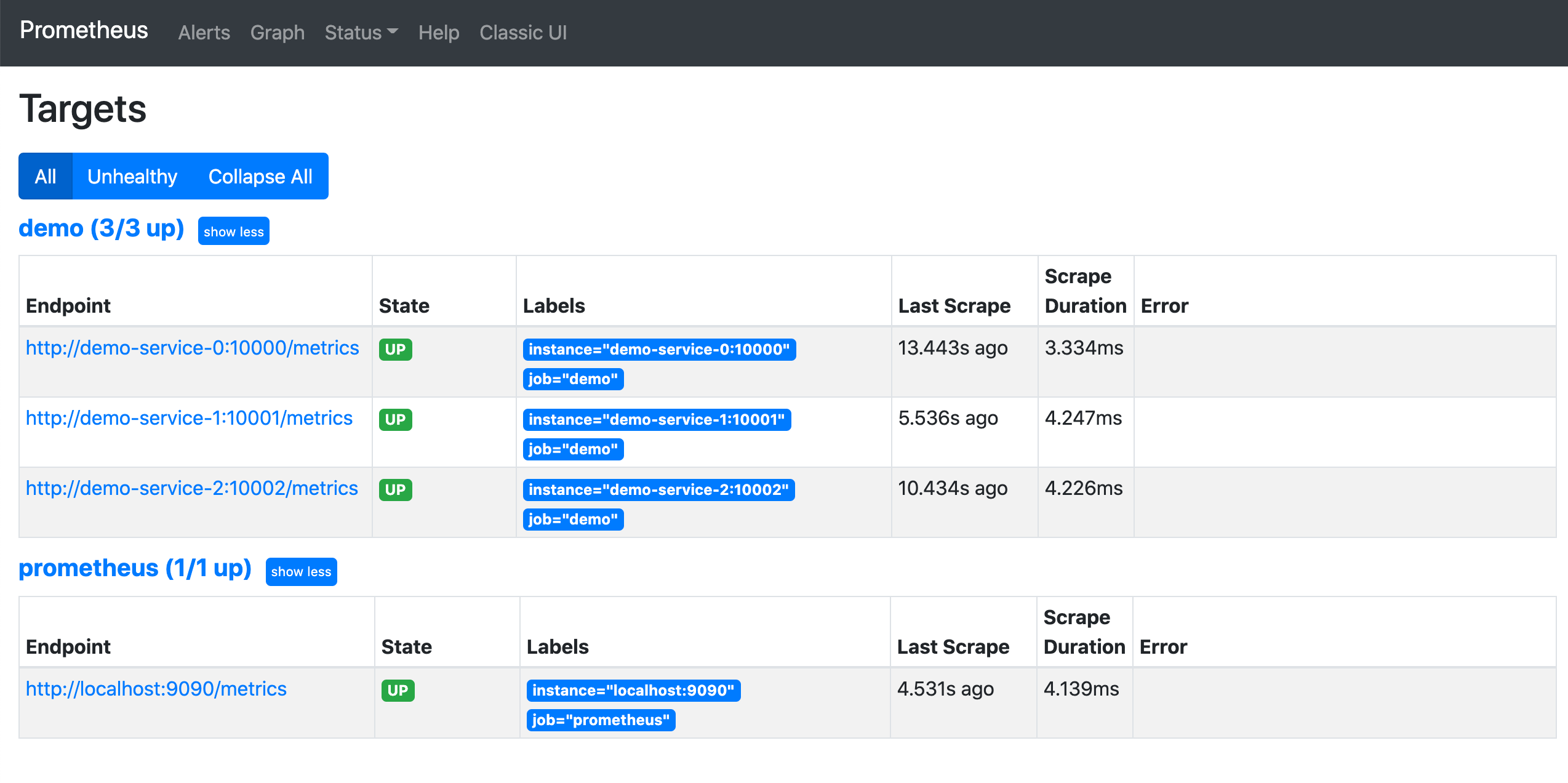Select the All targets filter
The width and height of the screenshot is (1568, 783).
click(x=46, y=177)
